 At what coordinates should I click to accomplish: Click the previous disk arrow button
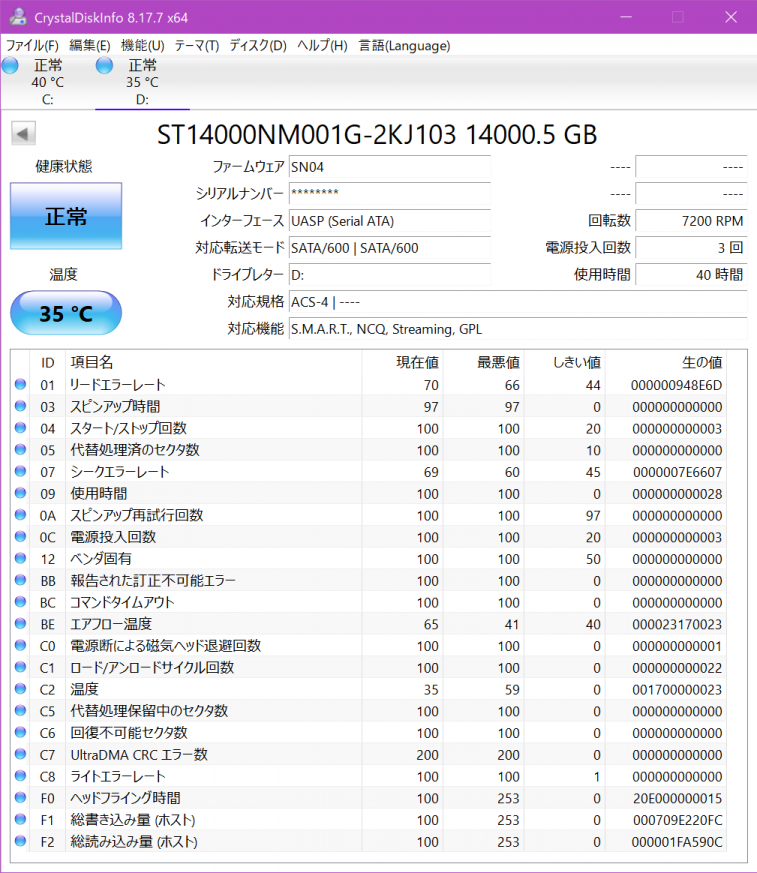(x=23, y=134)
